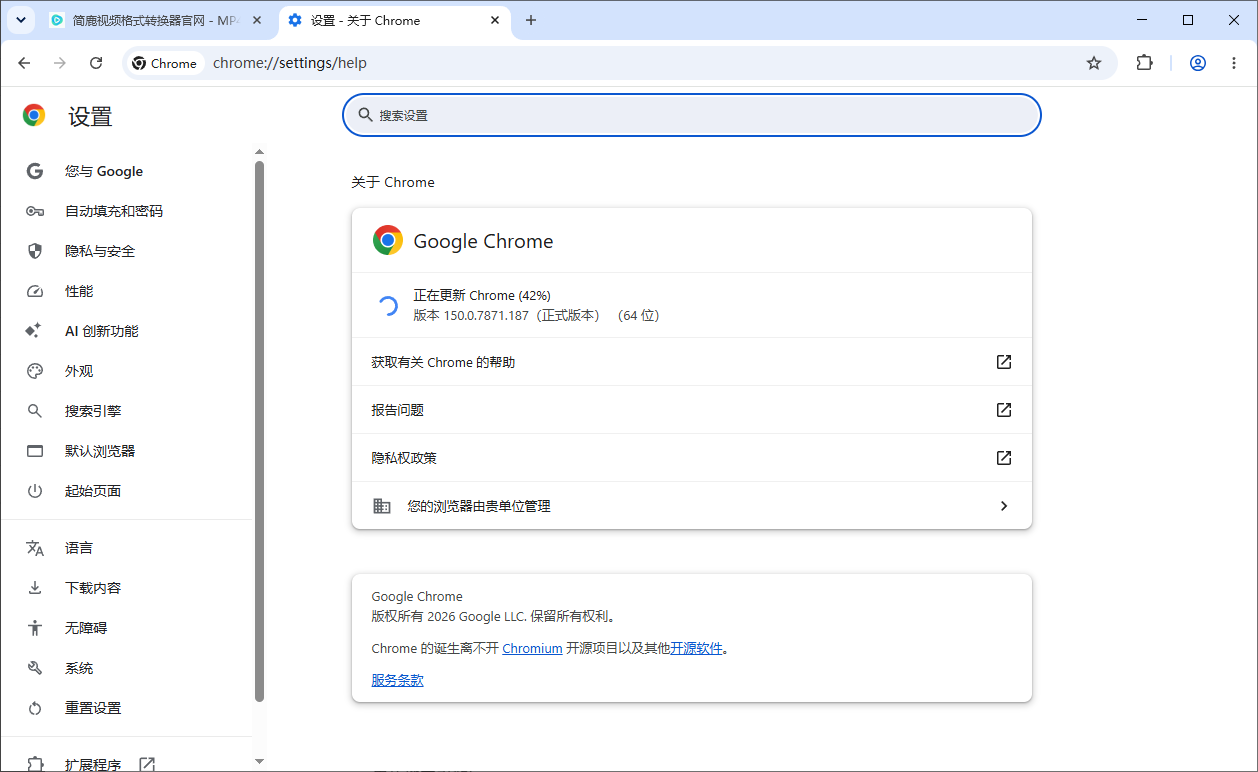Switch to the 简鹿视频格式转换器官网 tab
This screenshot has width=1258, height=772.
156,20
